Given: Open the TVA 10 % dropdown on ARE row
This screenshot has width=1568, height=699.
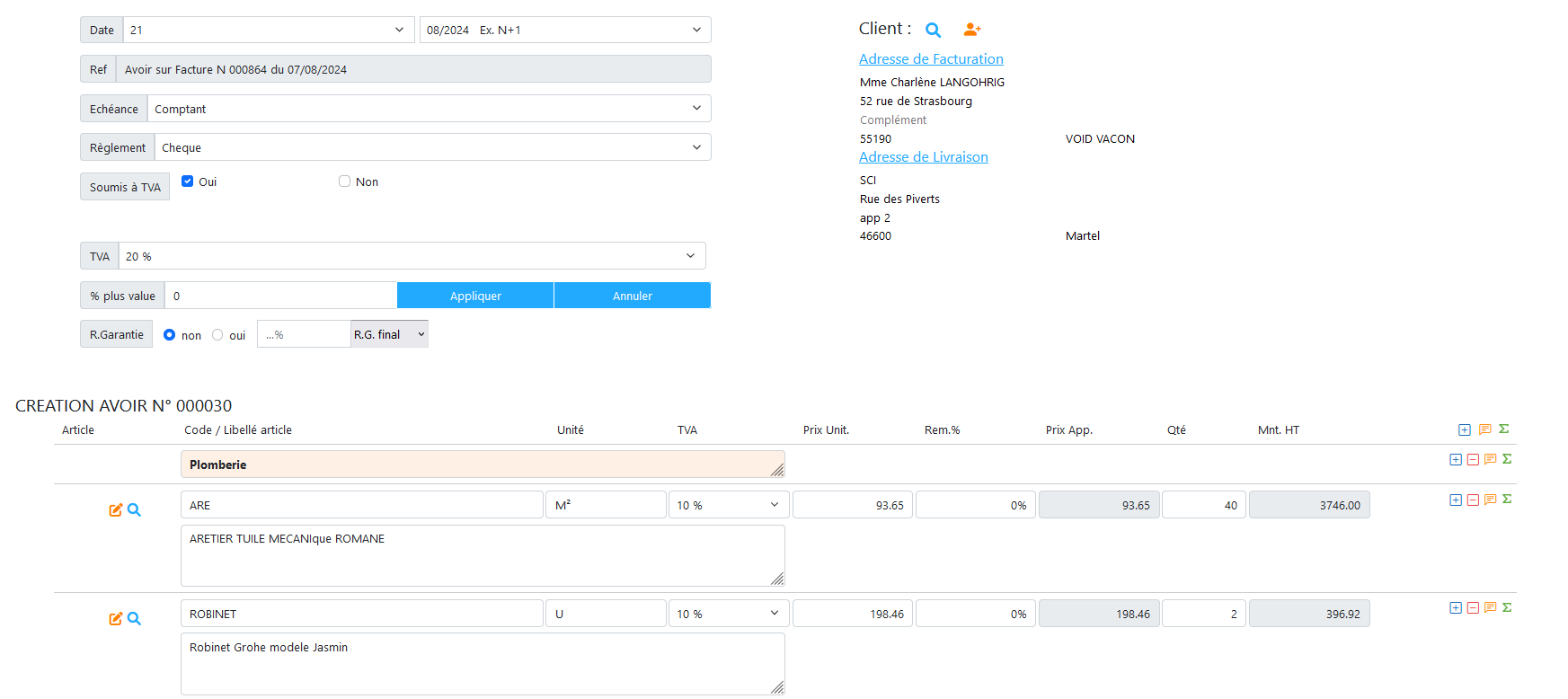Looking at the screenshot, I should (x=729, y=505).
